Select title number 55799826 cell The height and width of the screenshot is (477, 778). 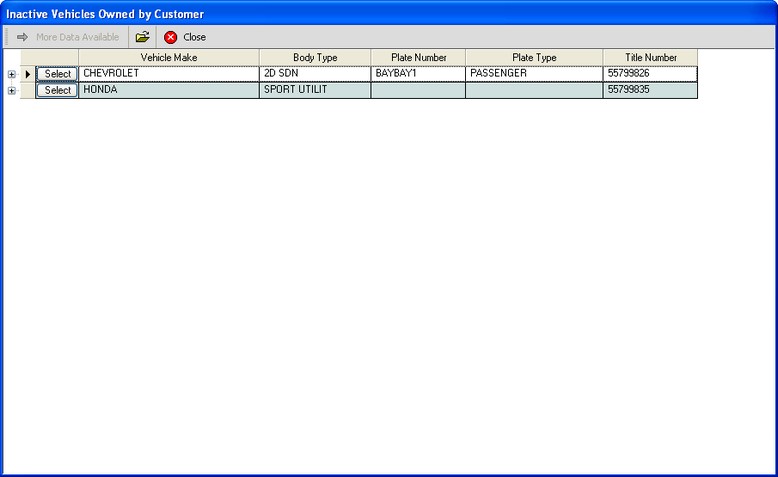(x=650, y=74)
